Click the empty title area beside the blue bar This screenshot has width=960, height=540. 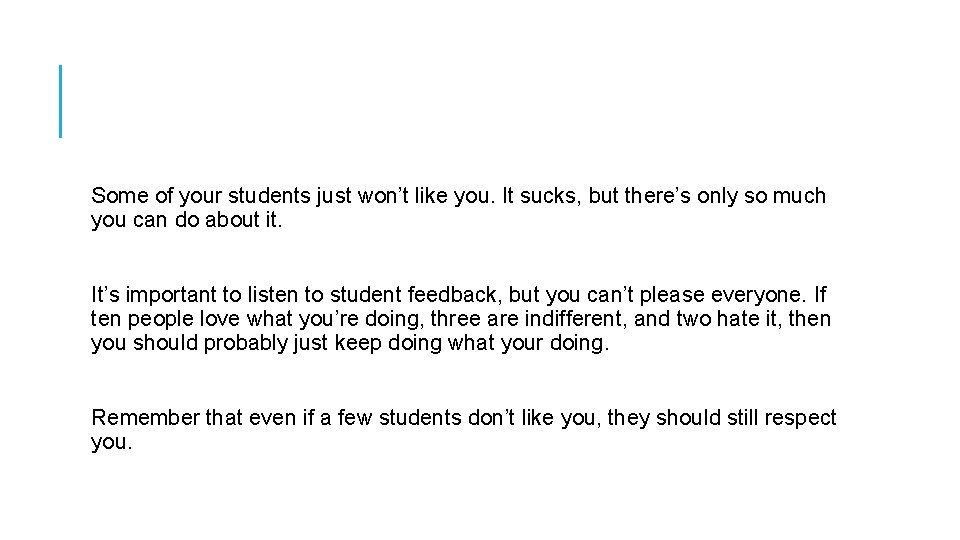[450, 100]
